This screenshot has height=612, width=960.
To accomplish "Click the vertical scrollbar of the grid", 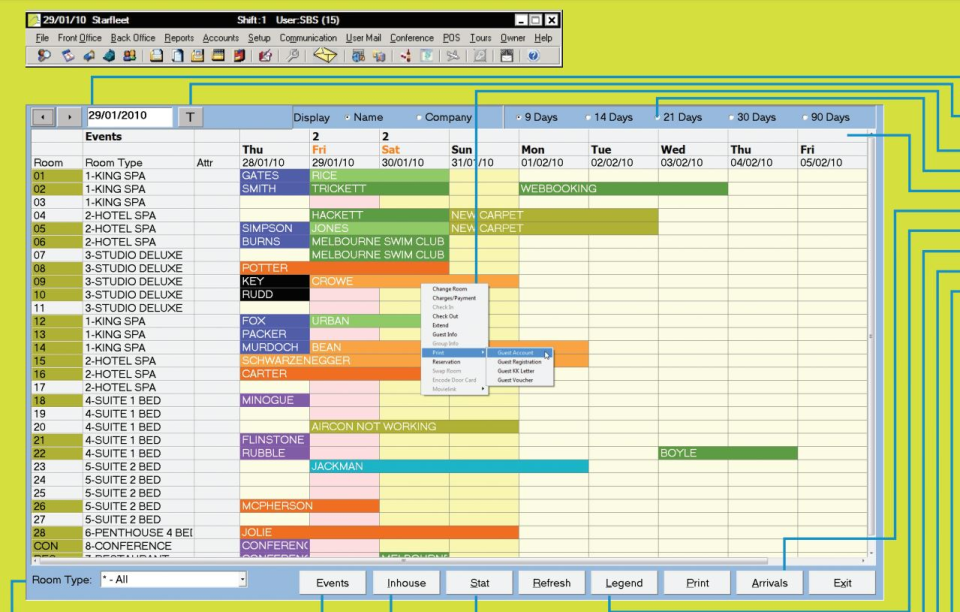I will click(871, 335).
